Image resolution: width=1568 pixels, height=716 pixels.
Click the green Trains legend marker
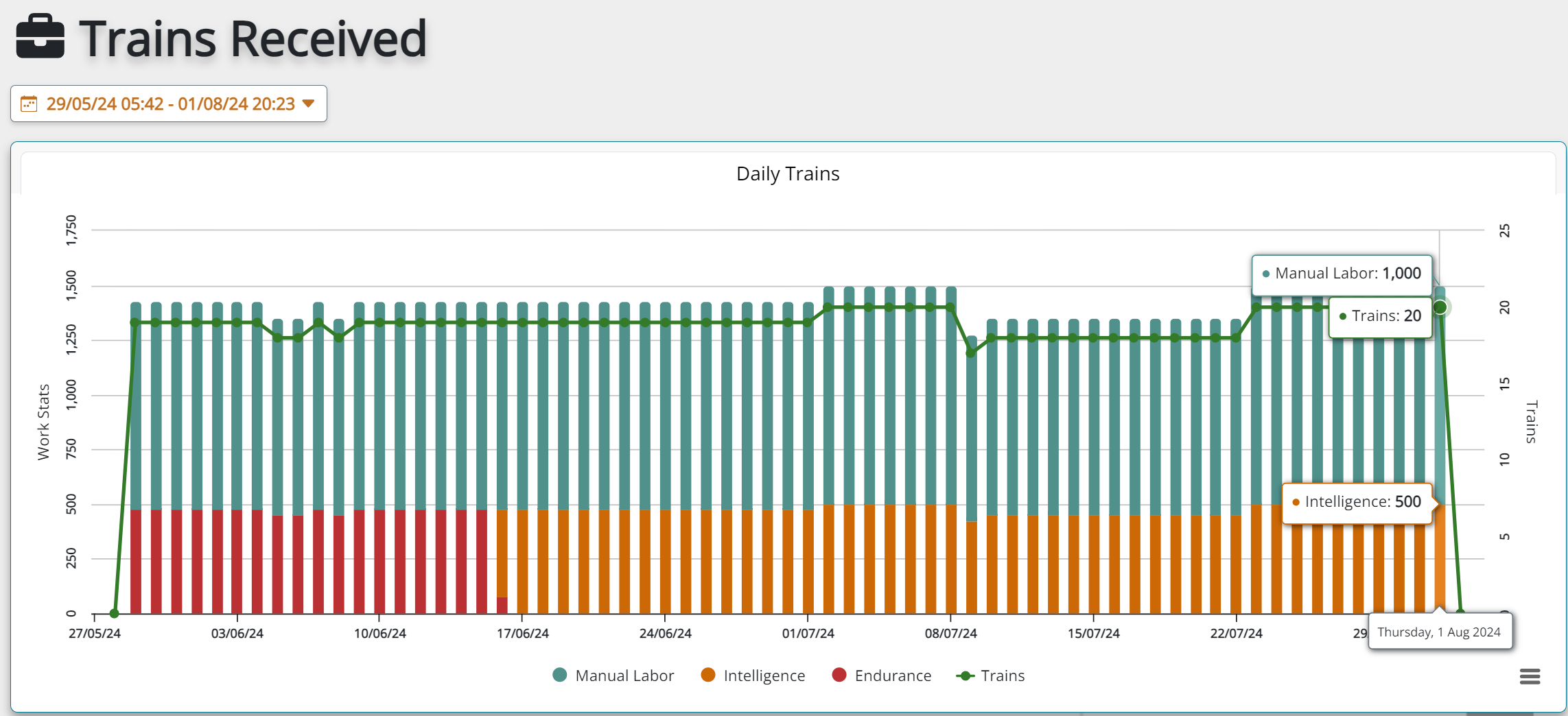tap(966, 676)
